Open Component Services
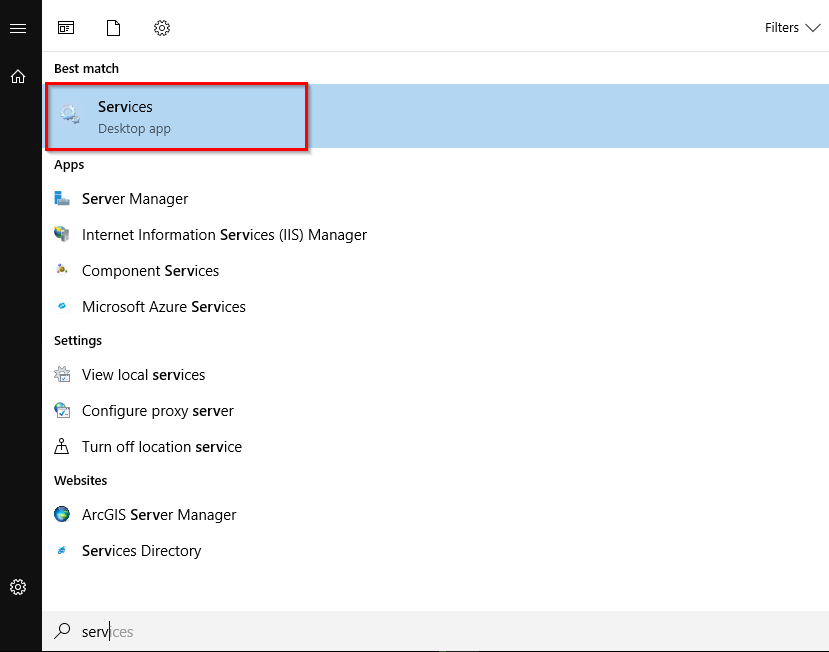829x652 pixels. click(150, 270)
